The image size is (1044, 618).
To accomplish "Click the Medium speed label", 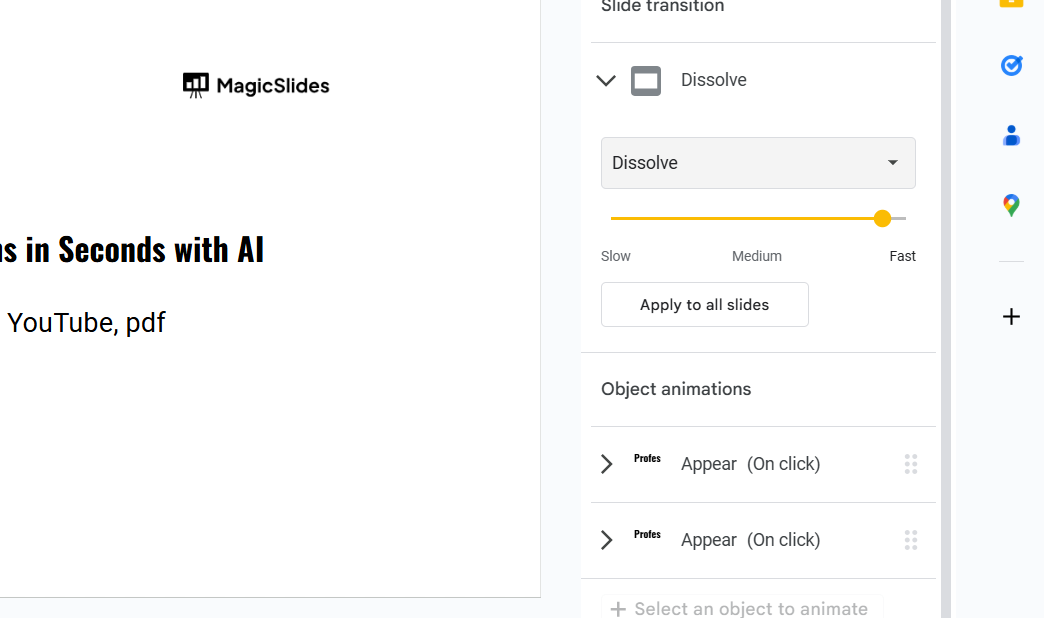I will point(757,256).
